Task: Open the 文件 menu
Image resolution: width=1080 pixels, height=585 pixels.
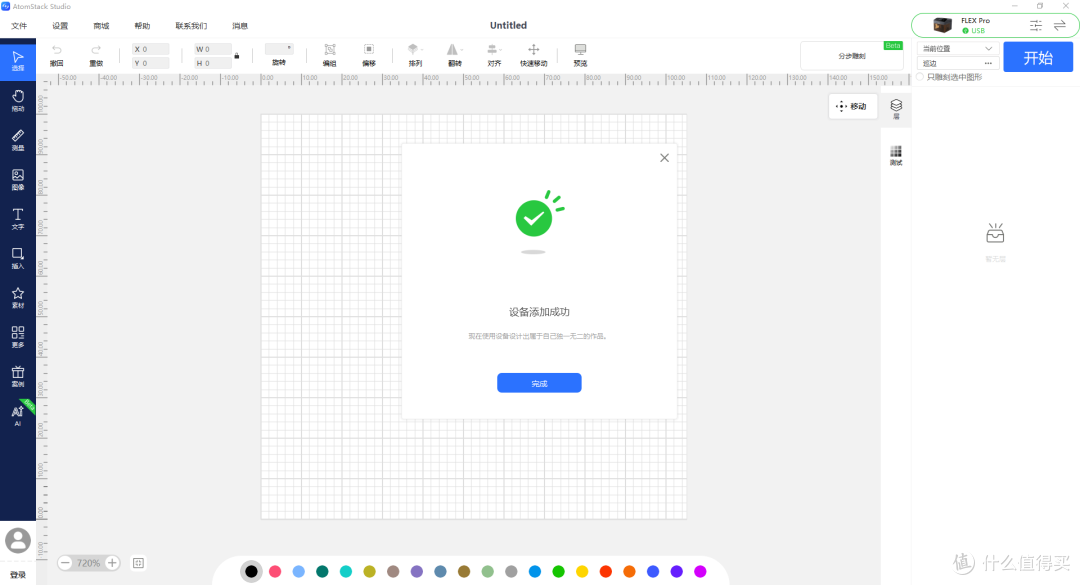Action: click(19, 25)
